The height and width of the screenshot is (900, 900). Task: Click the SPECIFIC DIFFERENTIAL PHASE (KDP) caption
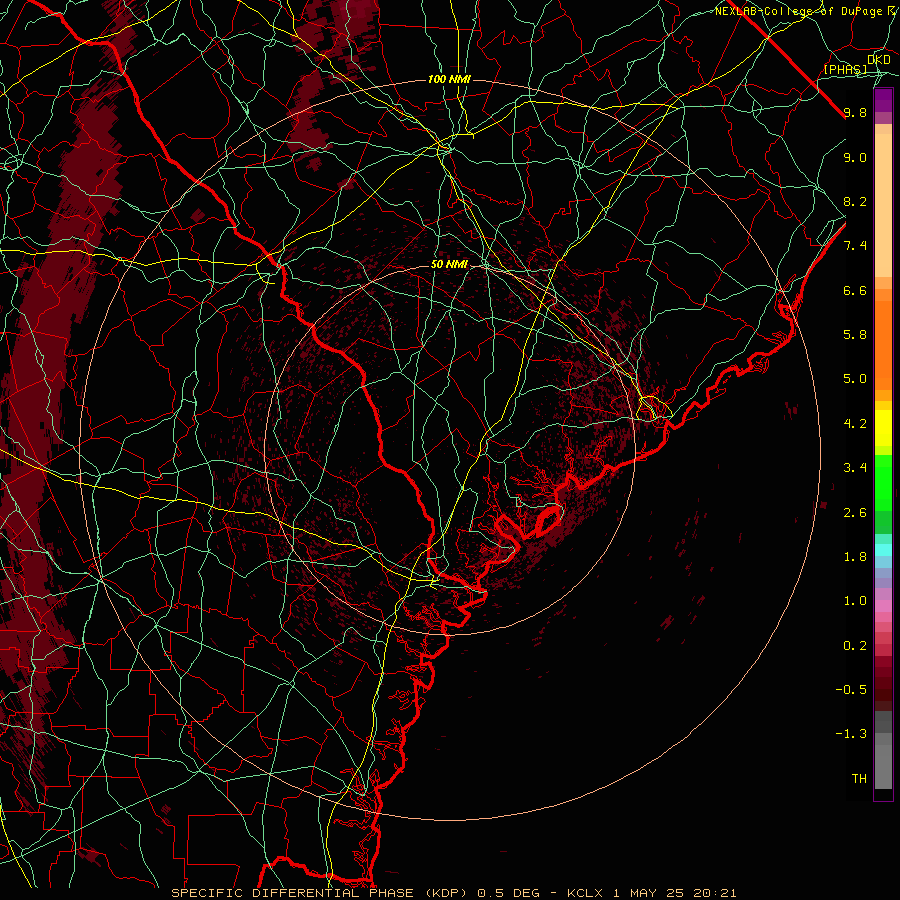click(319, 893)
